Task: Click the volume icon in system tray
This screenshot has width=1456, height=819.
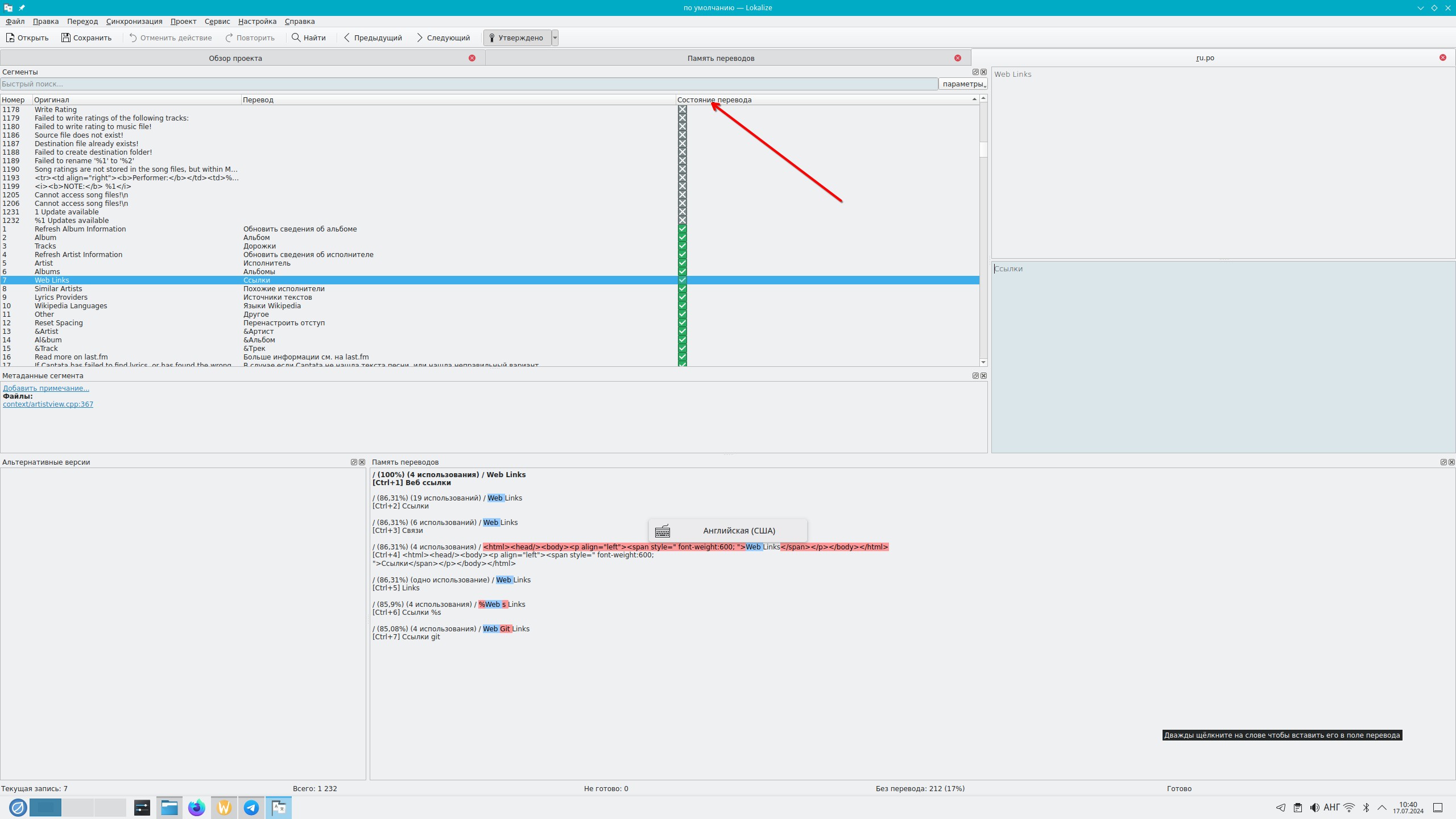Action: point(1314,808)
